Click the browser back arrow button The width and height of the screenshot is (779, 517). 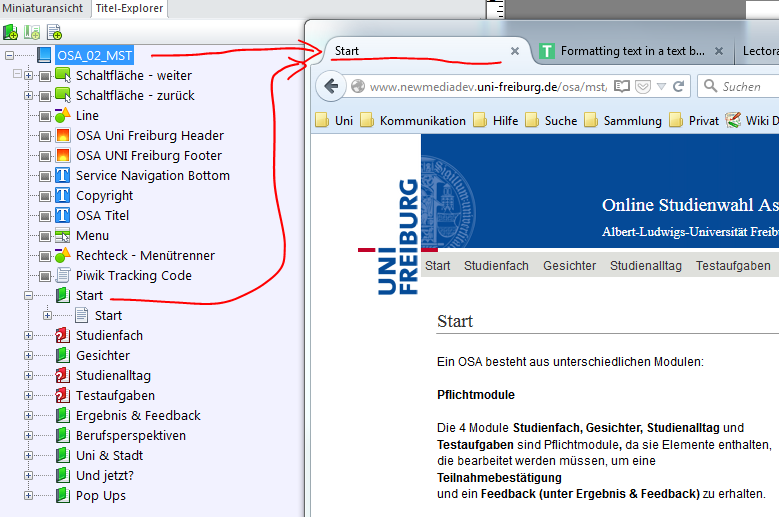pos(330,86)
